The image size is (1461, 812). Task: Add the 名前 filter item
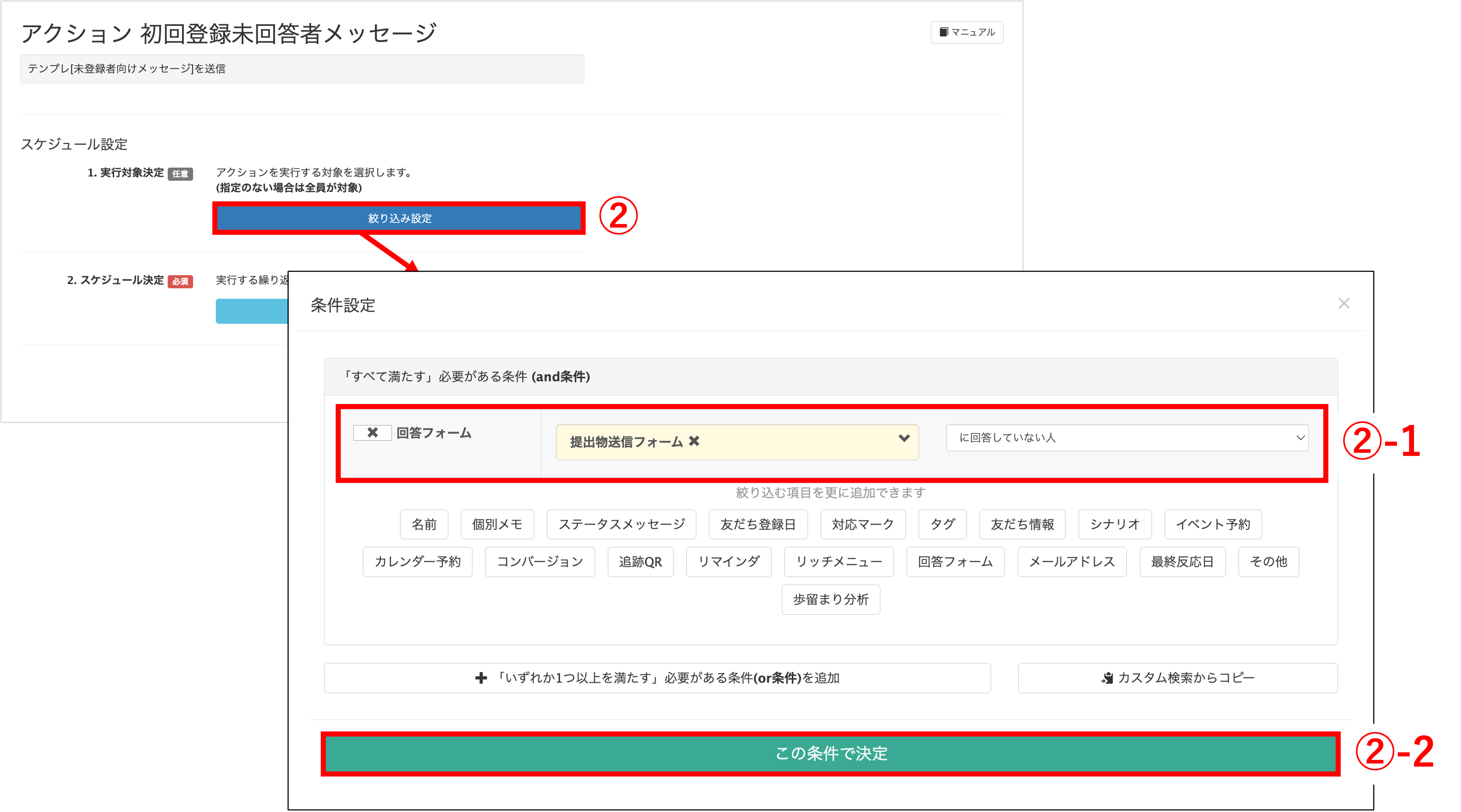click(x=424, y=524)
